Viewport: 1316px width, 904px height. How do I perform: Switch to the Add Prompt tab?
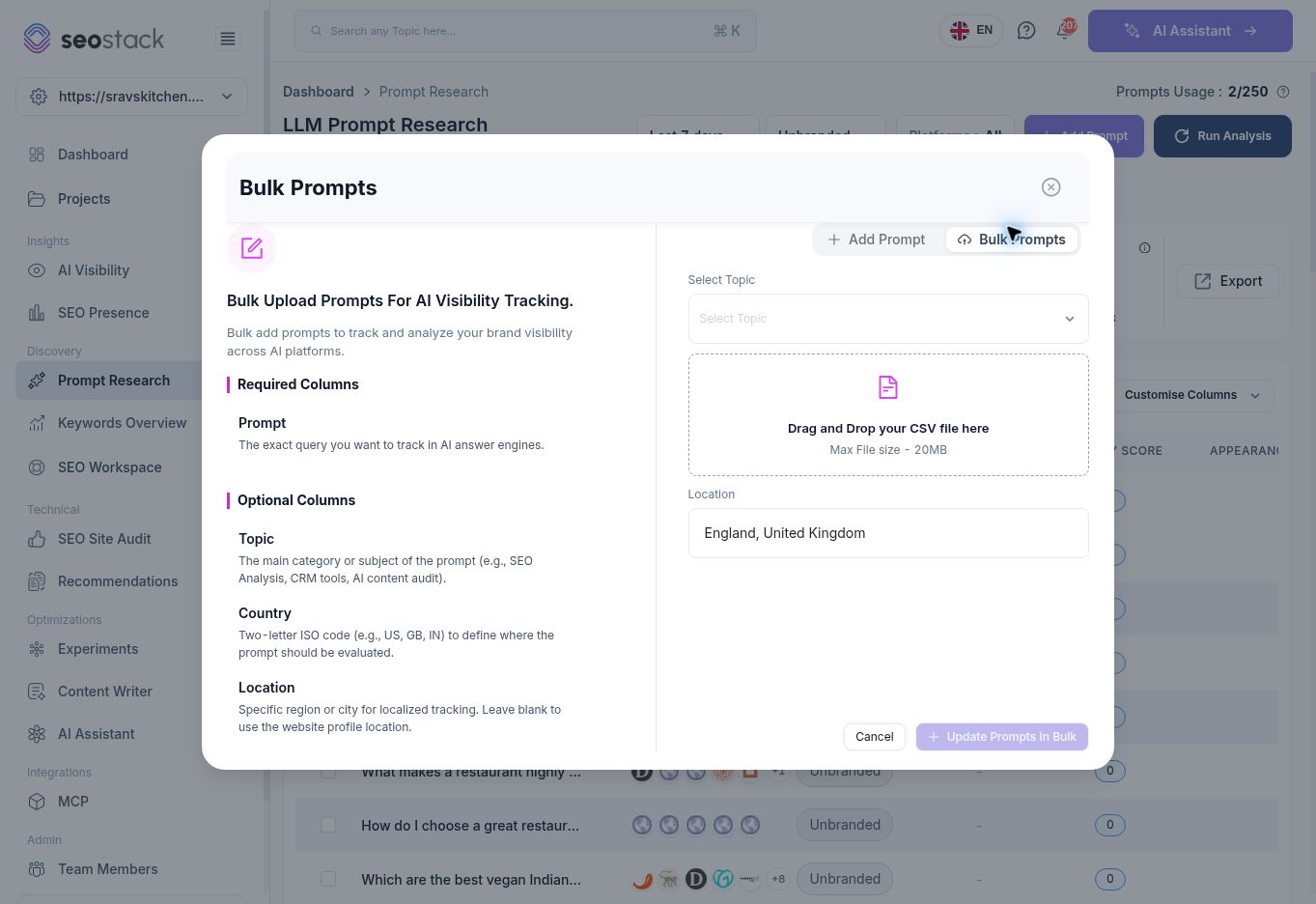(877, 240)
